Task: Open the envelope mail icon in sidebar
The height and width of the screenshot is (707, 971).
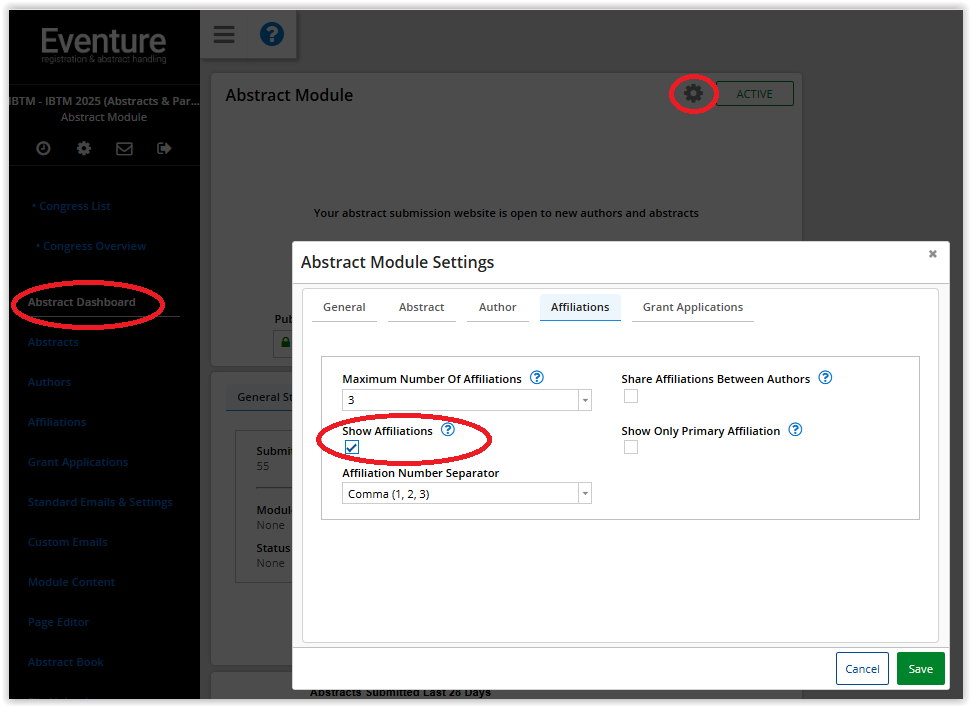Action: pos(124,148)
